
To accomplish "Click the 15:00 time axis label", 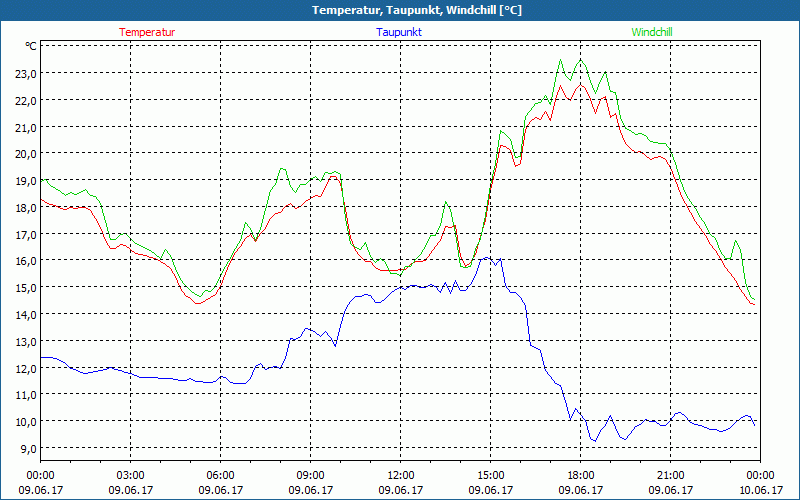I will tap(490, 476).
